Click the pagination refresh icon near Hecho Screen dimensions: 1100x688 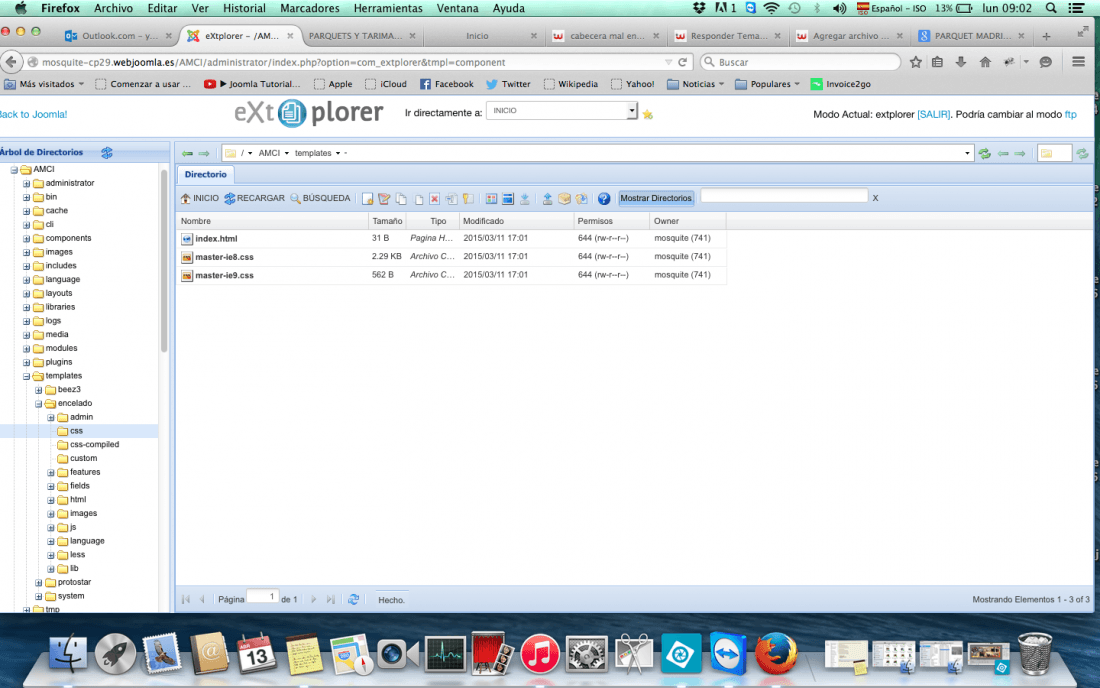pos(353,600)
